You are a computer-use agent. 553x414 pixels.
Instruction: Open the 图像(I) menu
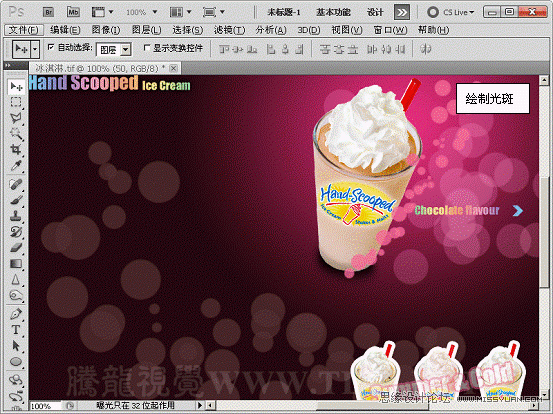[106, 30]
